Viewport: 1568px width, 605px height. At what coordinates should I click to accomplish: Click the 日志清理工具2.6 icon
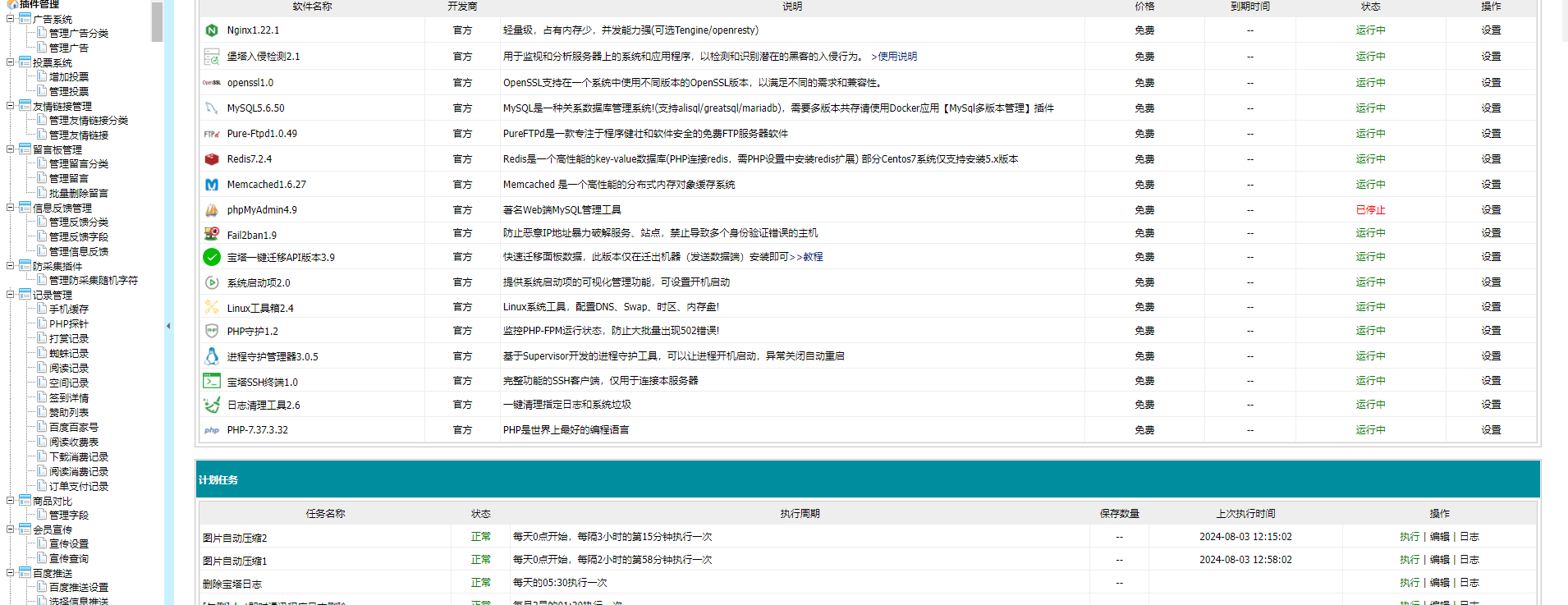click(211, 405)
